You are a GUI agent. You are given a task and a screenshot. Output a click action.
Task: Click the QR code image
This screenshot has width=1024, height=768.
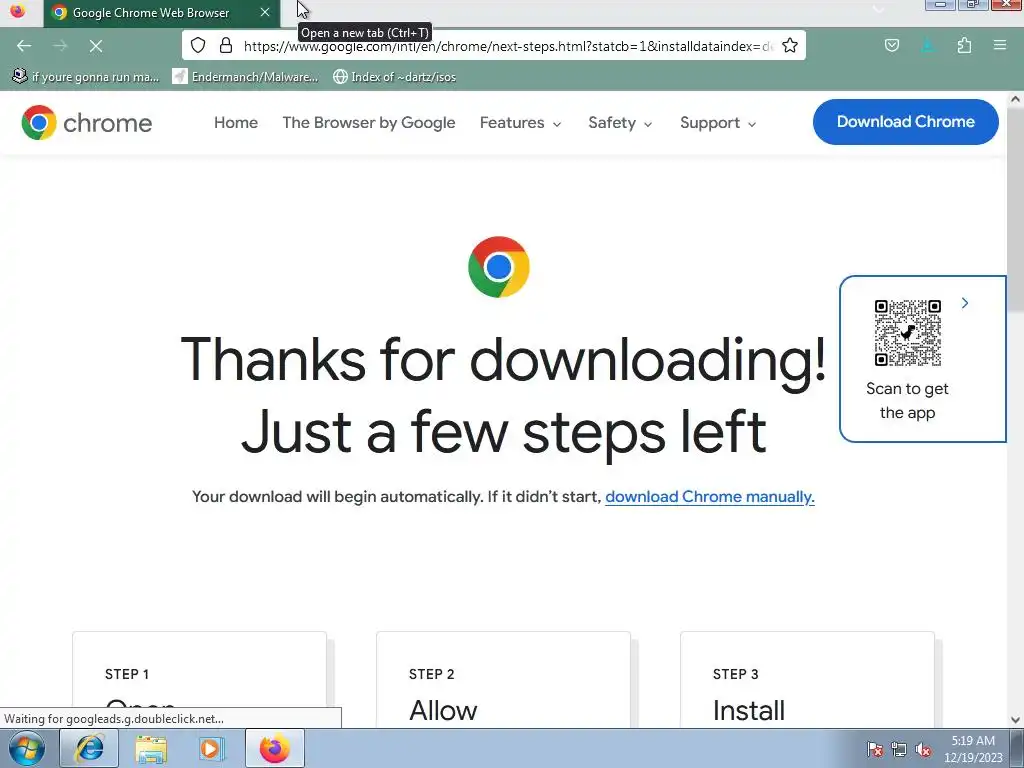tap(907, 332)
